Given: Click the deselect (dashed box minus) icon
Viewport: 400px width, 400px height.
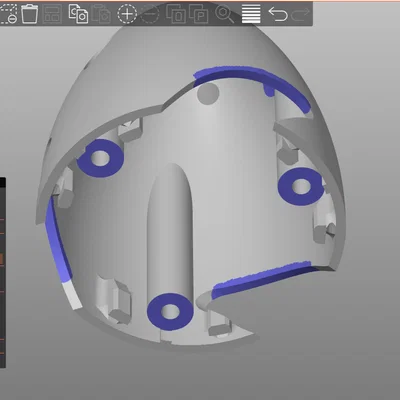Looking at the screenshot, I should coord(8,14).
